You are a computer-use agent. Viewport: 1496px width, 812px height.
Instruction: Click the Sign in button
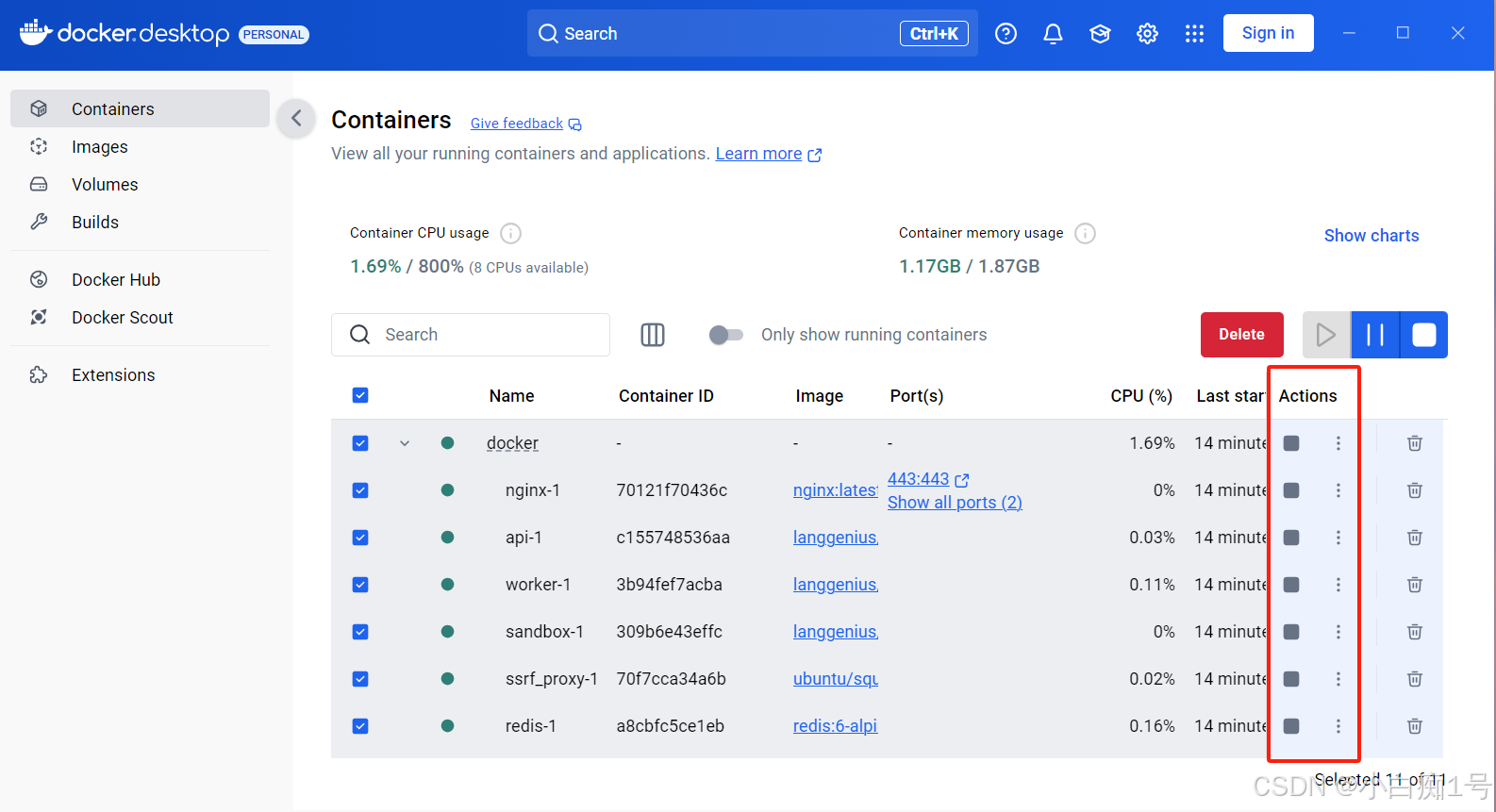1268,33
